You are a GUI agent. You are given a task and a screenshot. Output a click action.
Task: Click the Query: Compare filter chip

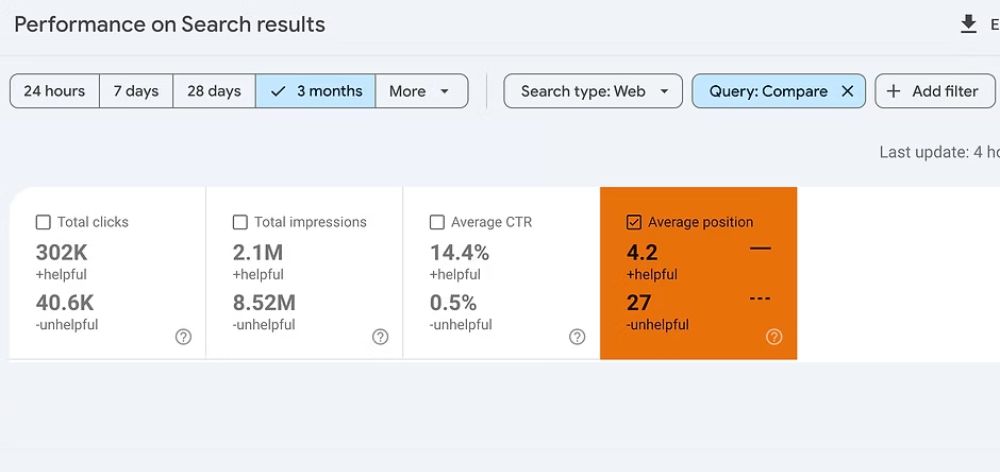[768, 91]
